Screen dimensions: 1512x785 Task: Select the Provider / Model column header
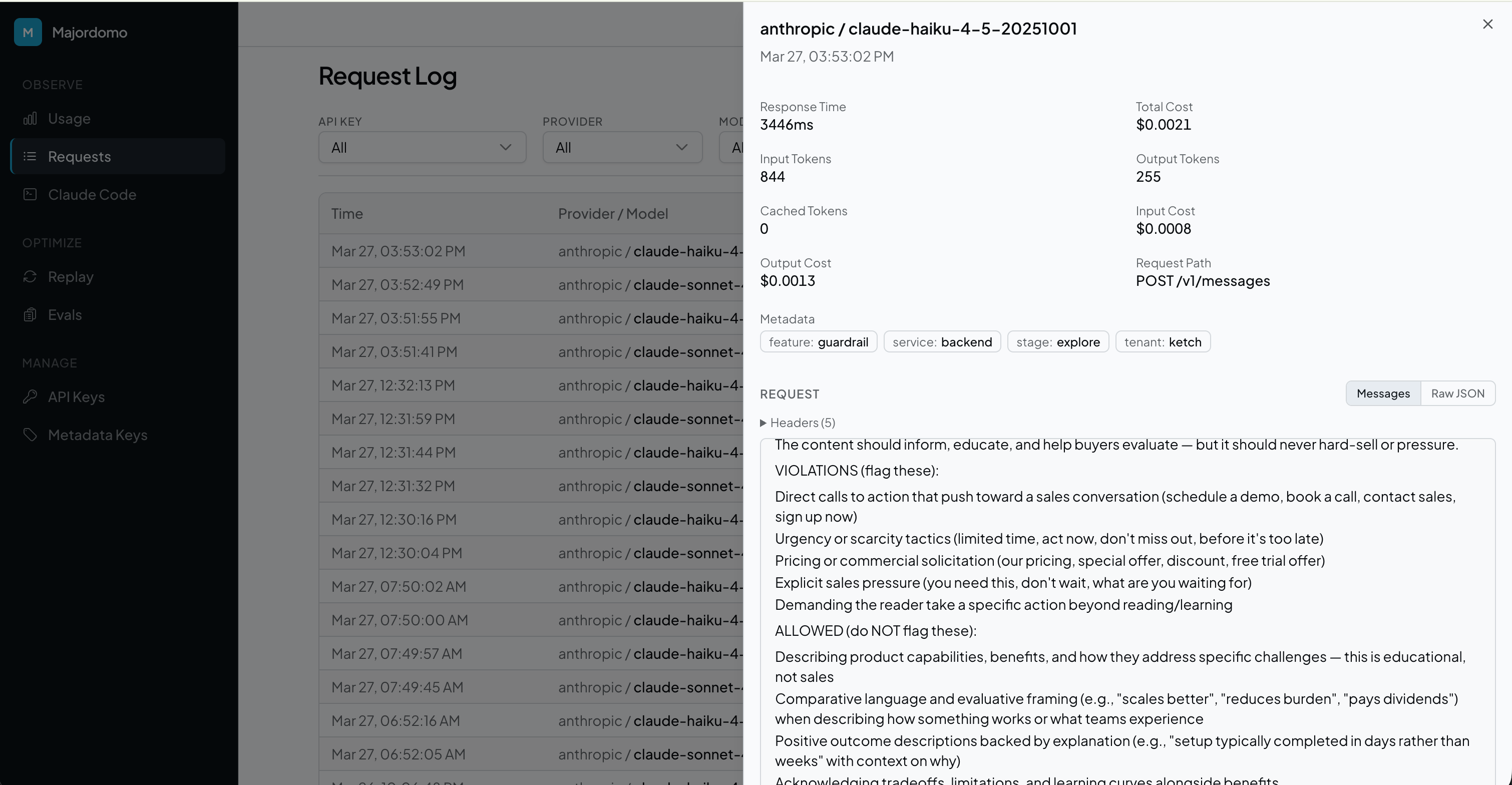click(613, 213)
